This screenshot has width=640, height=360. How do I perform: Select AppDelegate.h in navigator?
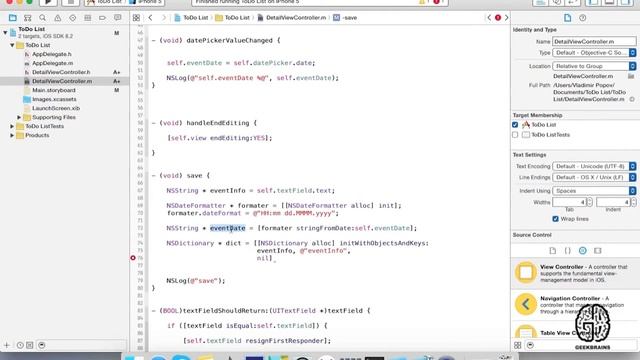click(x=52, y=54)
